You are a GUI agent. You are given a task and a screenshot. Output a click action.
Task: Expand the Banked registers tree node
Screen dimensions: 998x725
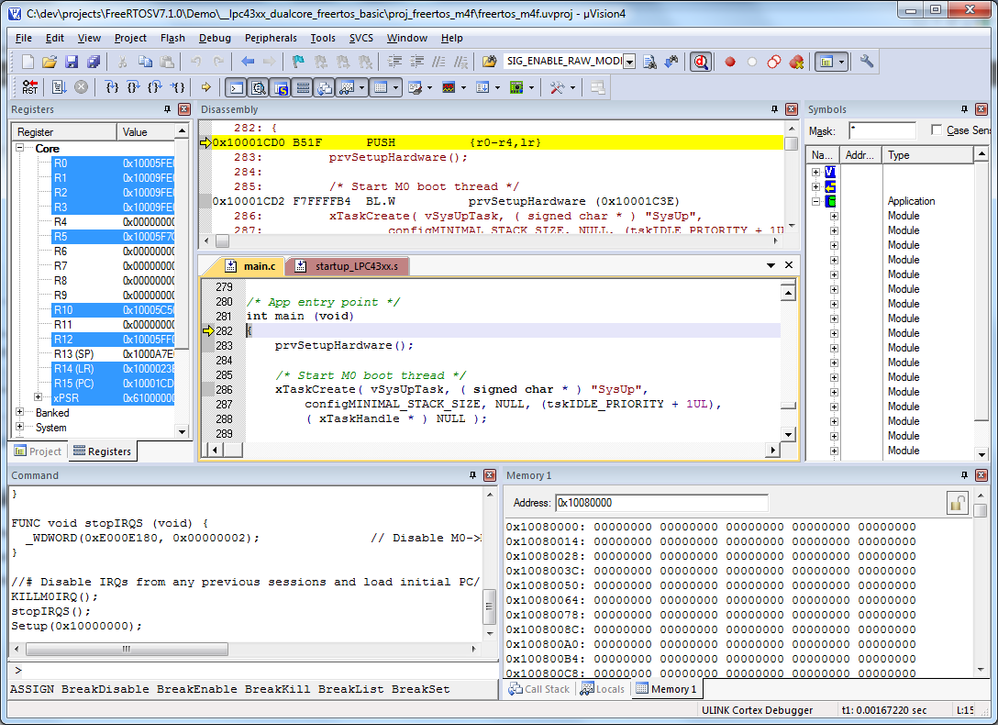coord(21,412)
